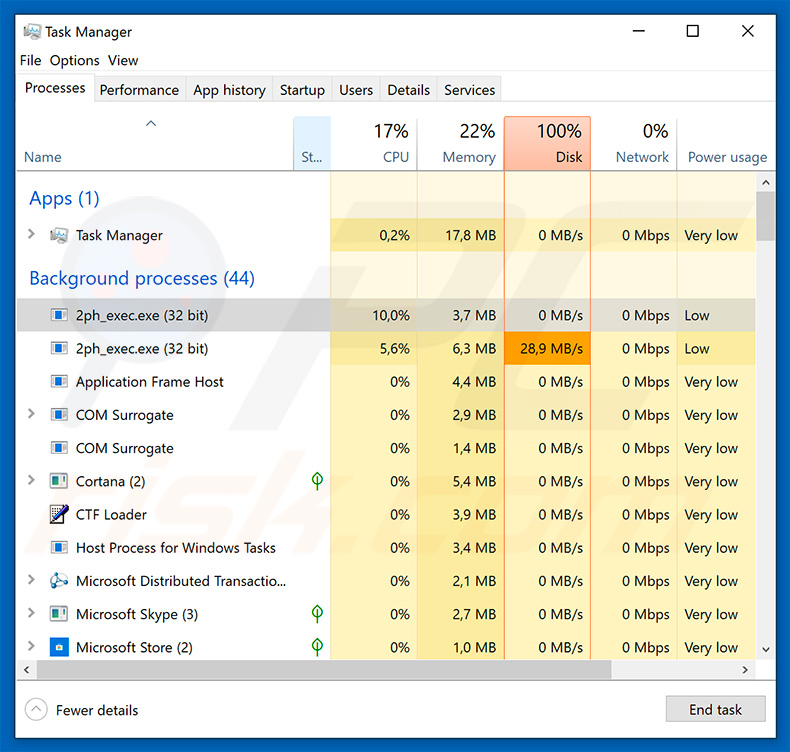Select the Apps (1) group heading
Screen dimensions: 790x752
[x=64, y=198]
